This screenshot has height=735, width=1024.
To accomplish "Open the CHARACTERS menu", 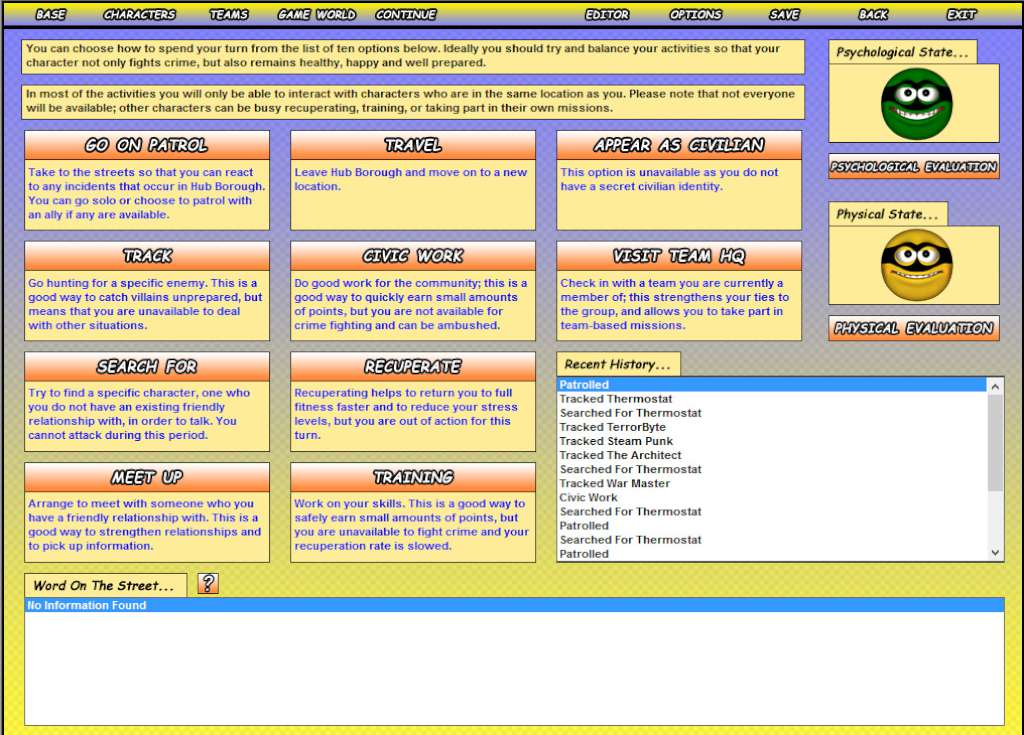I will coord(138,14).
